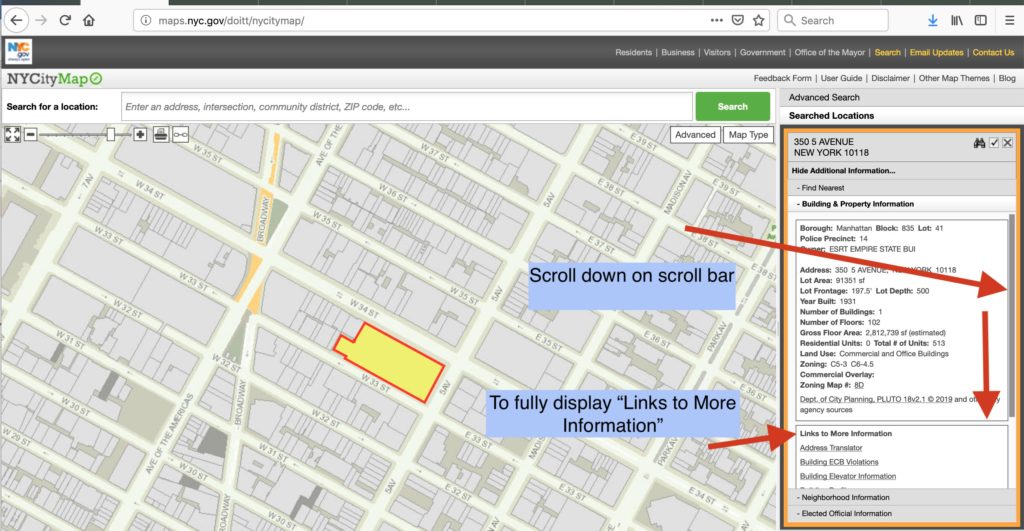Open the Firefox hamburger menu
Image resolution: width=1024 pixels, height=531 pixels.
[x=1009, y=20]
